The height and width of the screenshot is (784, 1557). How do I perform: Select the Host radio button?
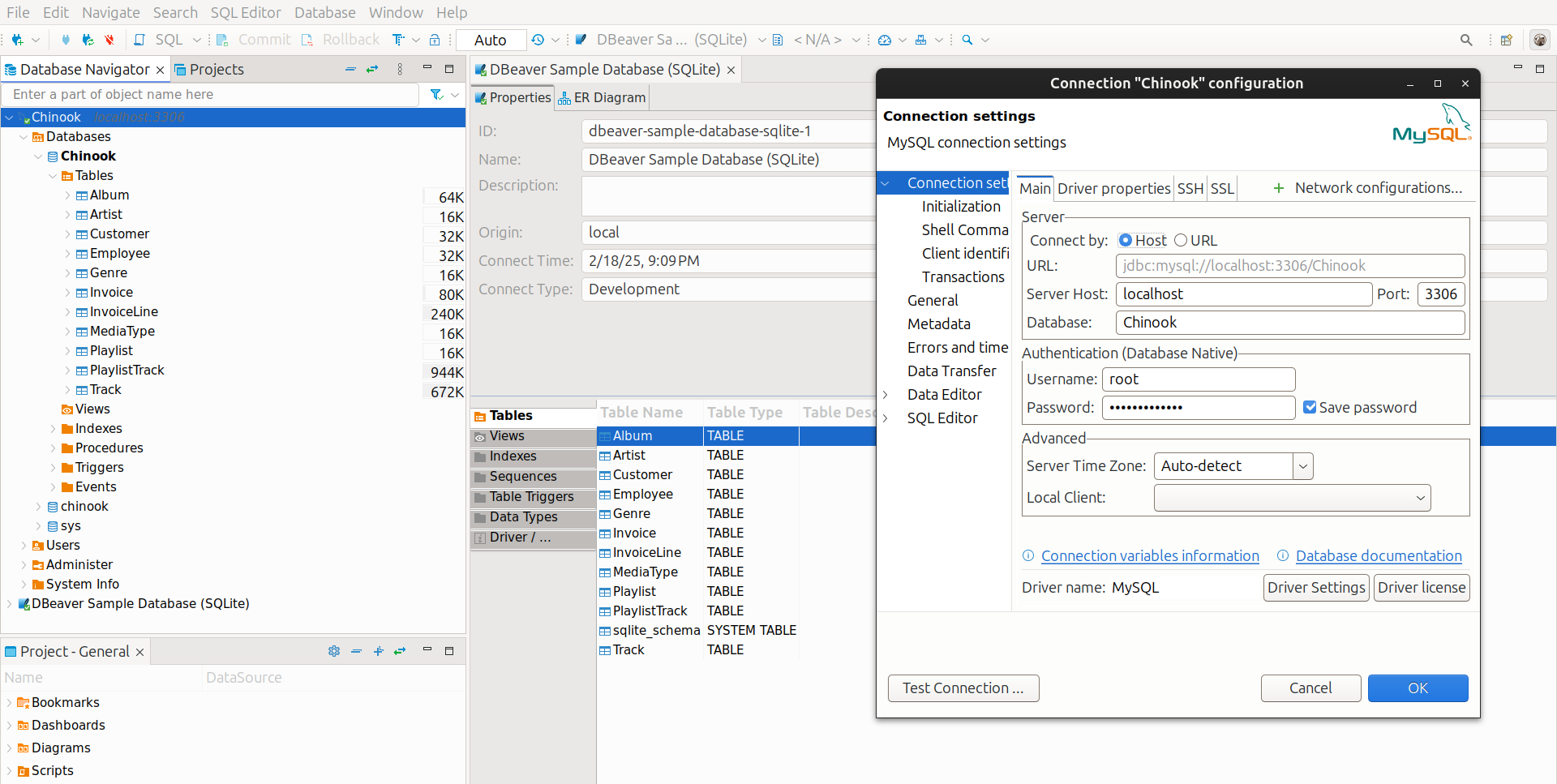[x=1126, y=240]
